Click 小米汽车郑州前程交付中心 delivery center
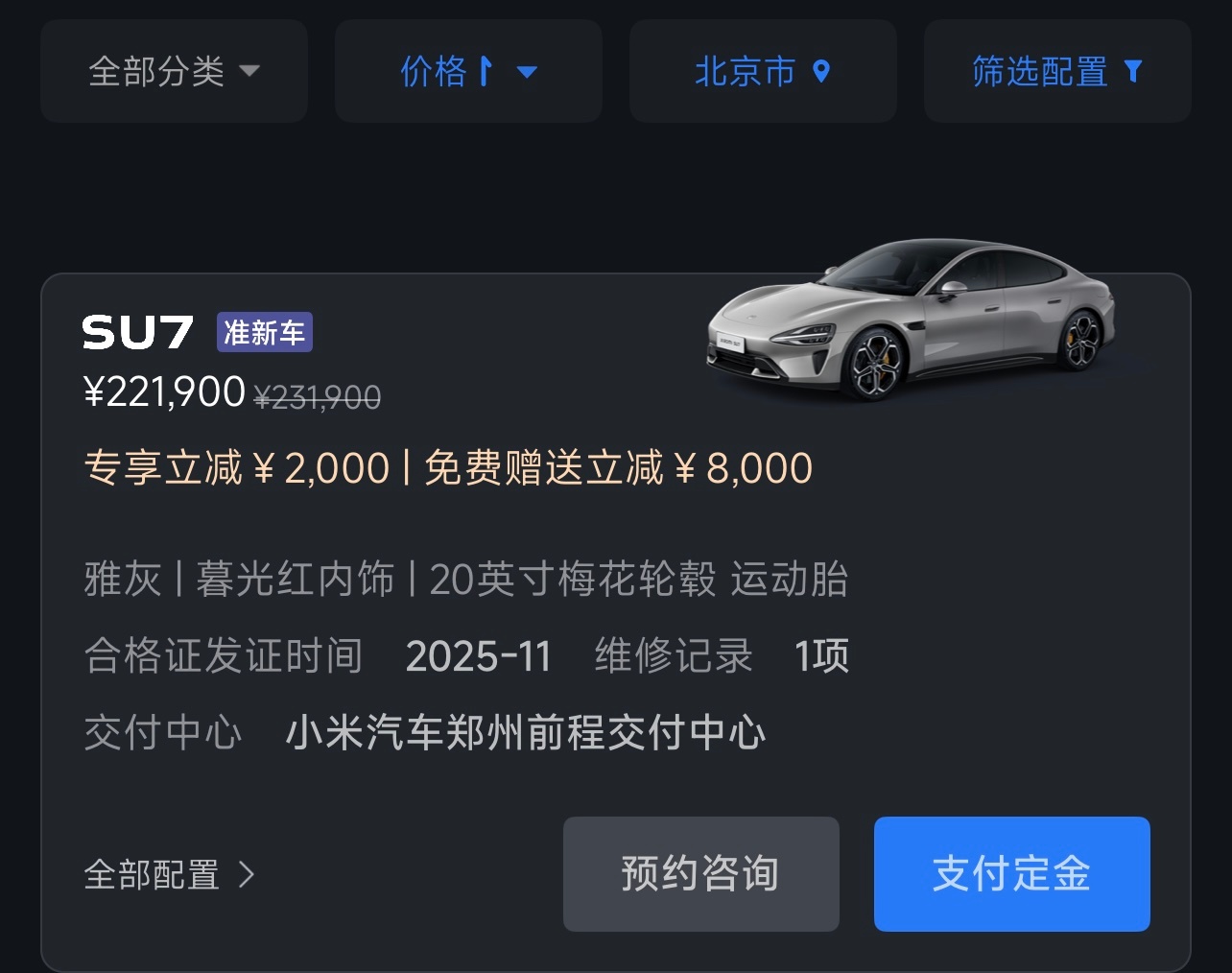This screenshot has height=973, width=1232. (526, 733)
